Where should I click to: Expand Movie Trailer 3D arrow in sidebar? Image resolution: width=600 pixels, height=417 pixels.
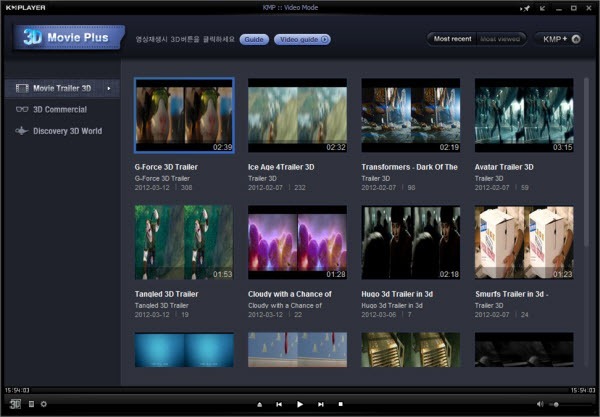tap(108, 88)
